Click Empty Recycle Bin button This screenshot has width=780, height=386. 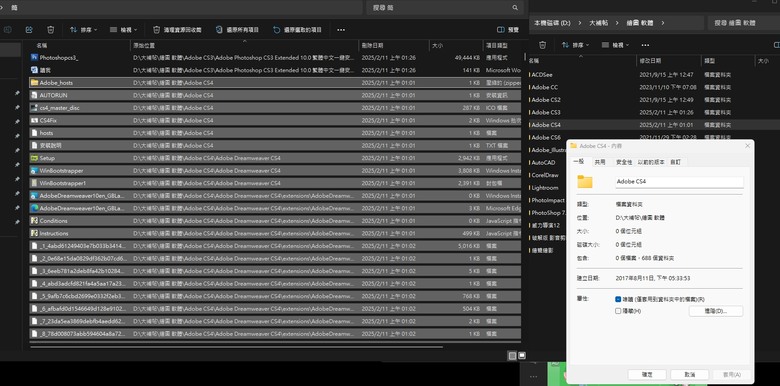pos(177,30)
